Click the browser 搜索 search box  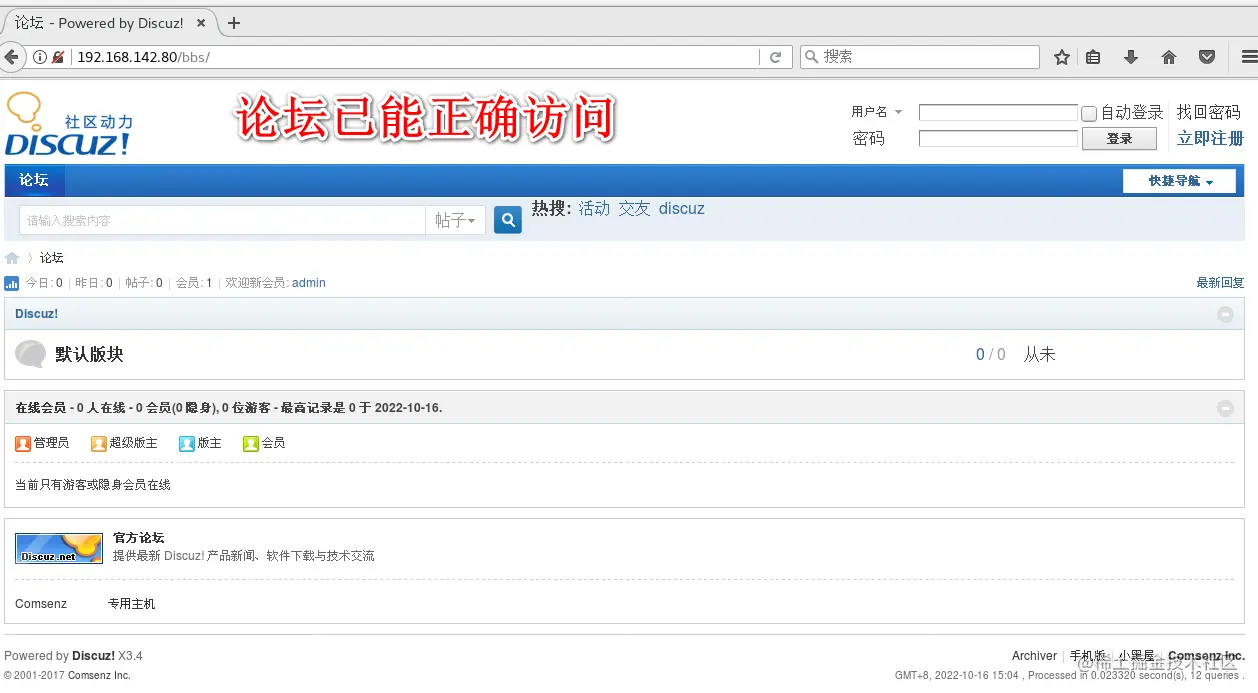point(920,57)
